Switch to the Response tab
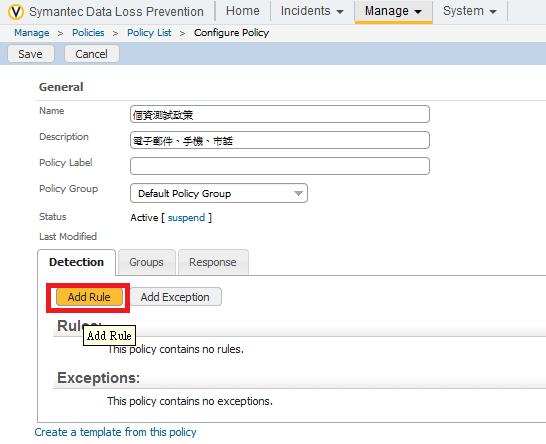The width and height of the screenshot is (546, 444). 213,262
